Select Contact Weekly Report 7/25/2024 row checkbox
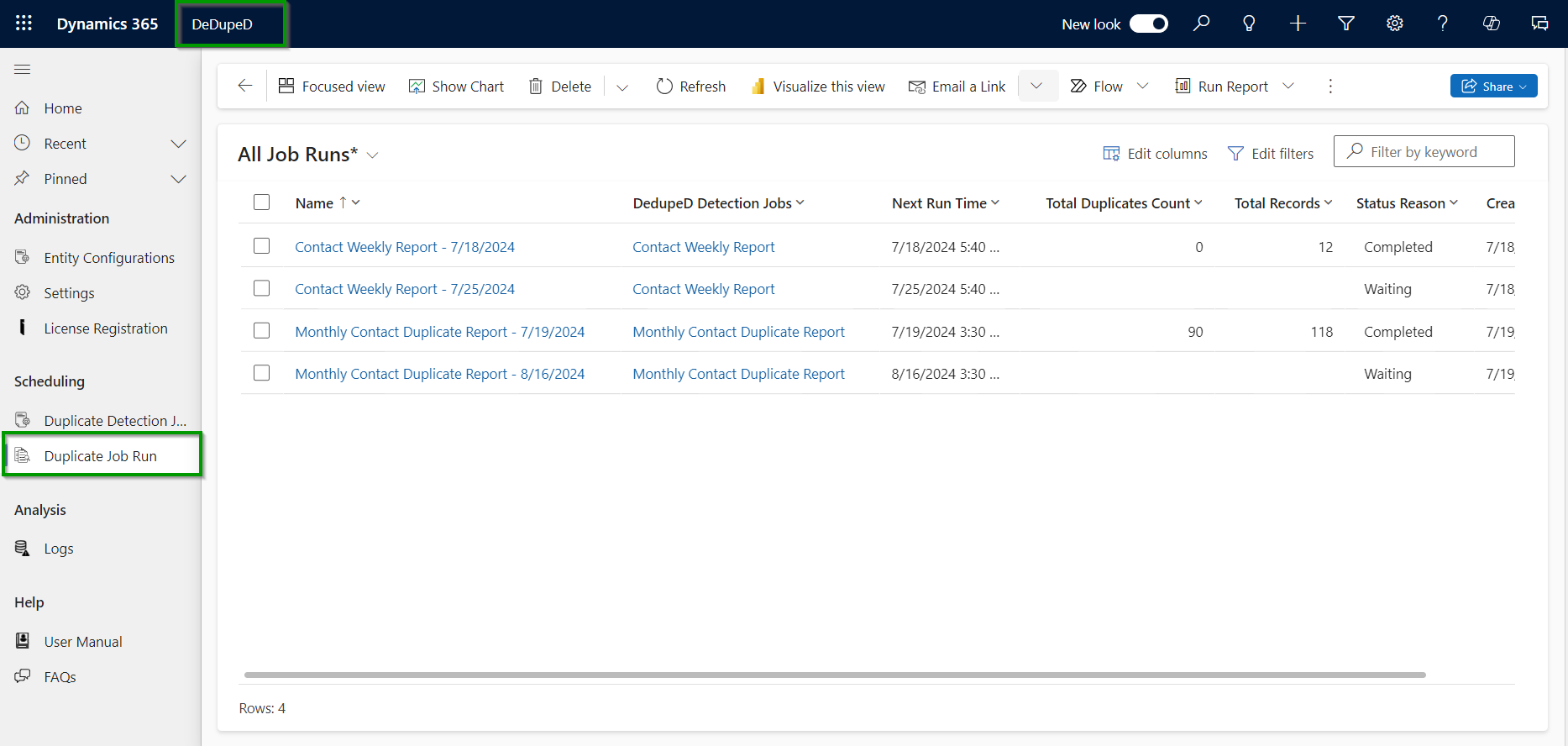1568x746 pixels. [262, 288]
